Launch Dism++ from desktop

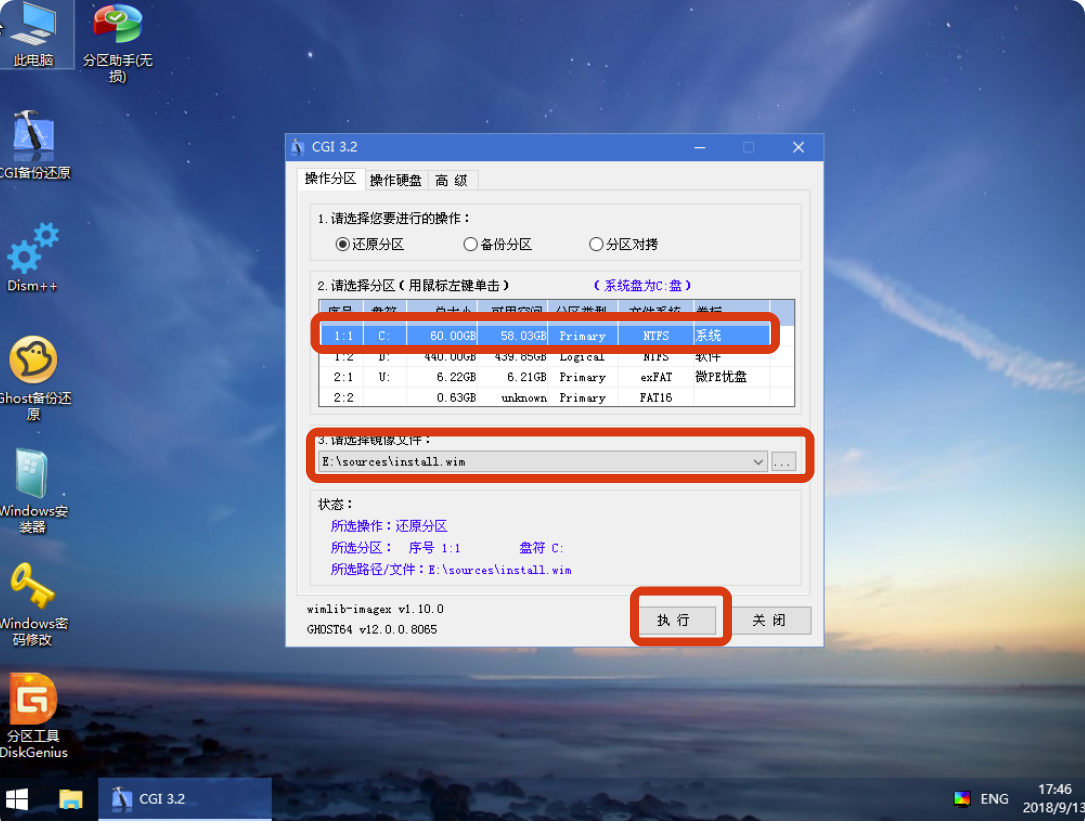(33, 254)
